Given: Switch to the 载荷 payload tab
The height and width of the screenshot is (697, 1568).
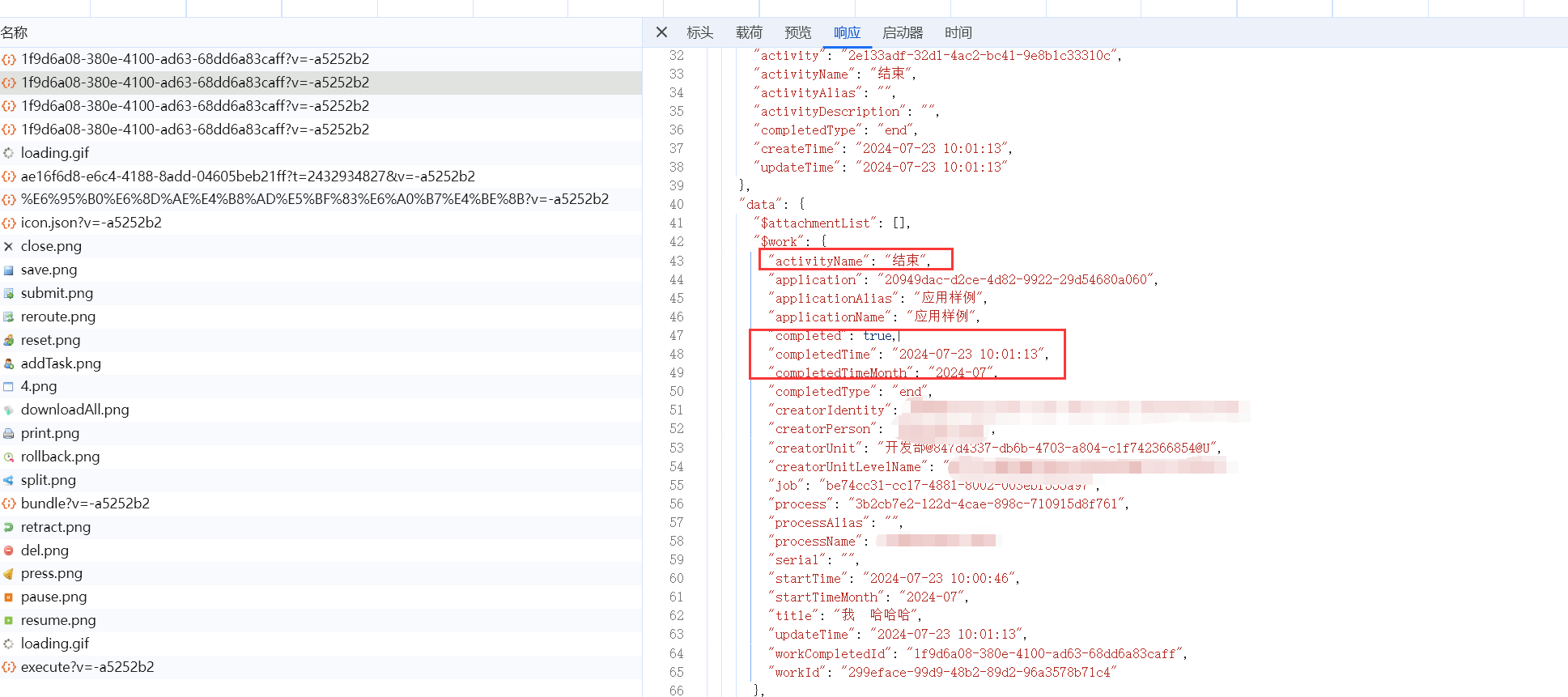Looking at the screenshot, I should point(749,32).
